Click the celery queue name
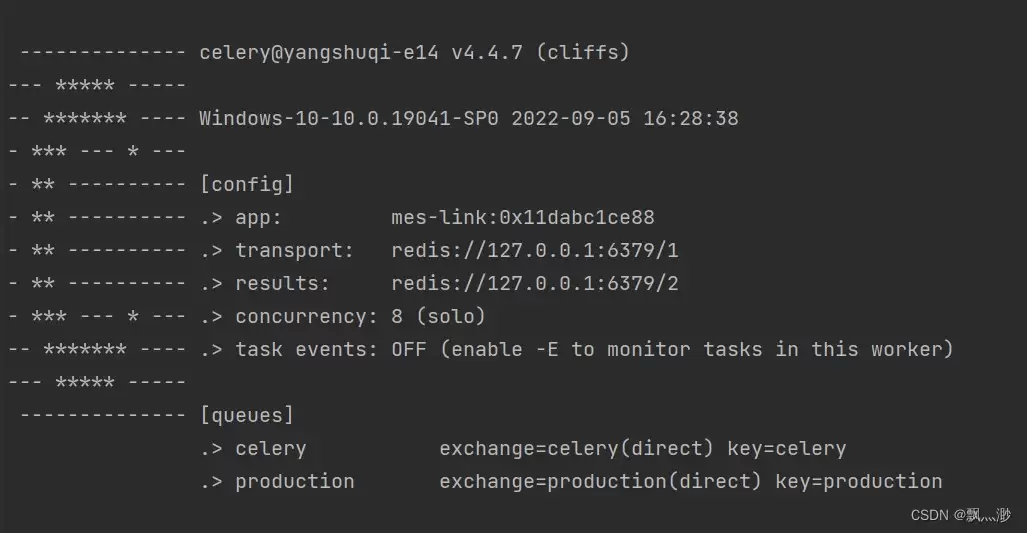This screenshot has width=1027, height=533. (271, 449)
